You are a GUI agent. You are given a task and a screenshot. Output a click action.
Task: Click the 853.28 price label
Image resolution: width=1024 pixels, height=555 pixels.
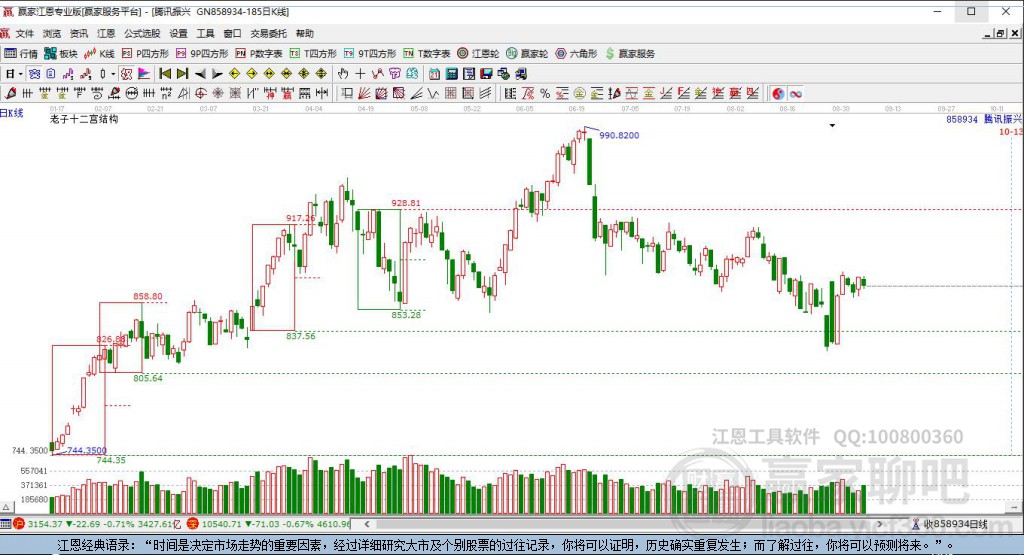(x=406, y=315)
